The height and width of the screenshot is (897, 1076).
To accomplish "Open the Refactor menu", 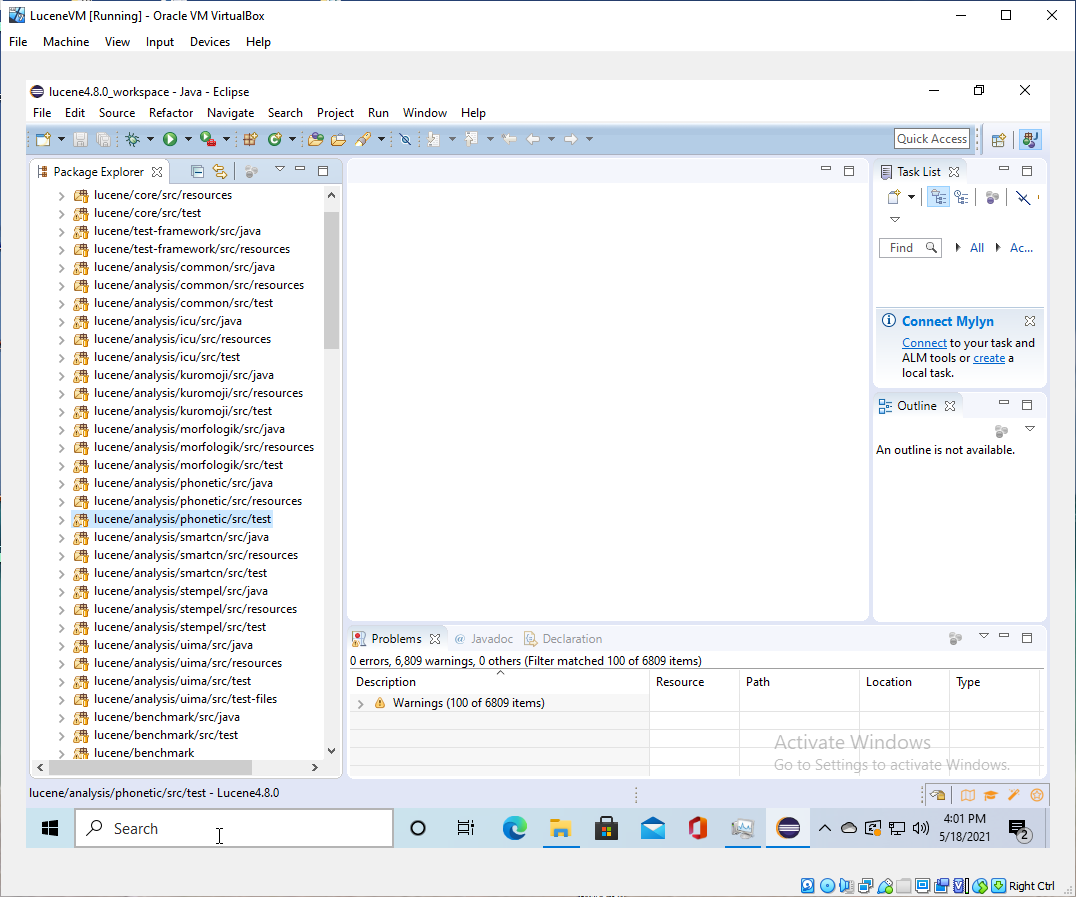I will (171, 113).
